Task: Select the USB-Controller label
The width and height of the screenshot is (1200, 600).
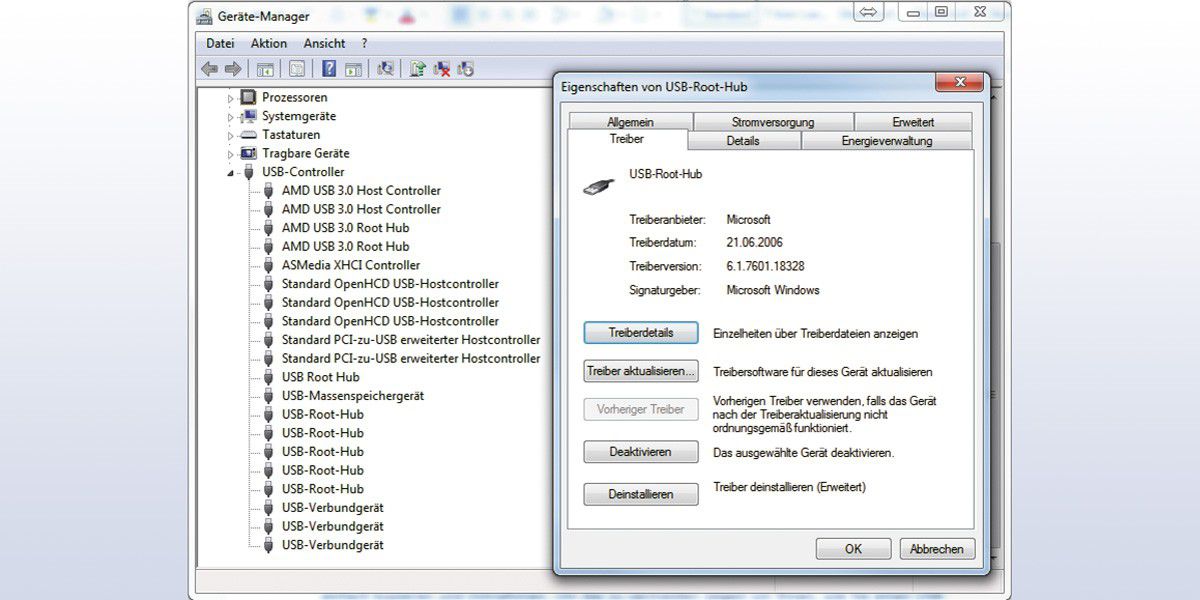Action: [303, 172]
